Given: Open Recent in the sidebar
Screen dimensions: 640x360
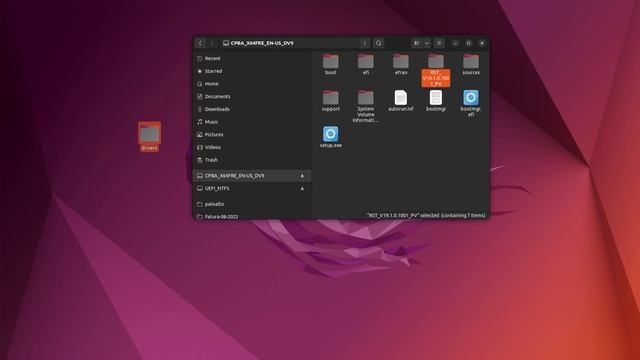Looking at the screenshot, I should coord(252,58).
